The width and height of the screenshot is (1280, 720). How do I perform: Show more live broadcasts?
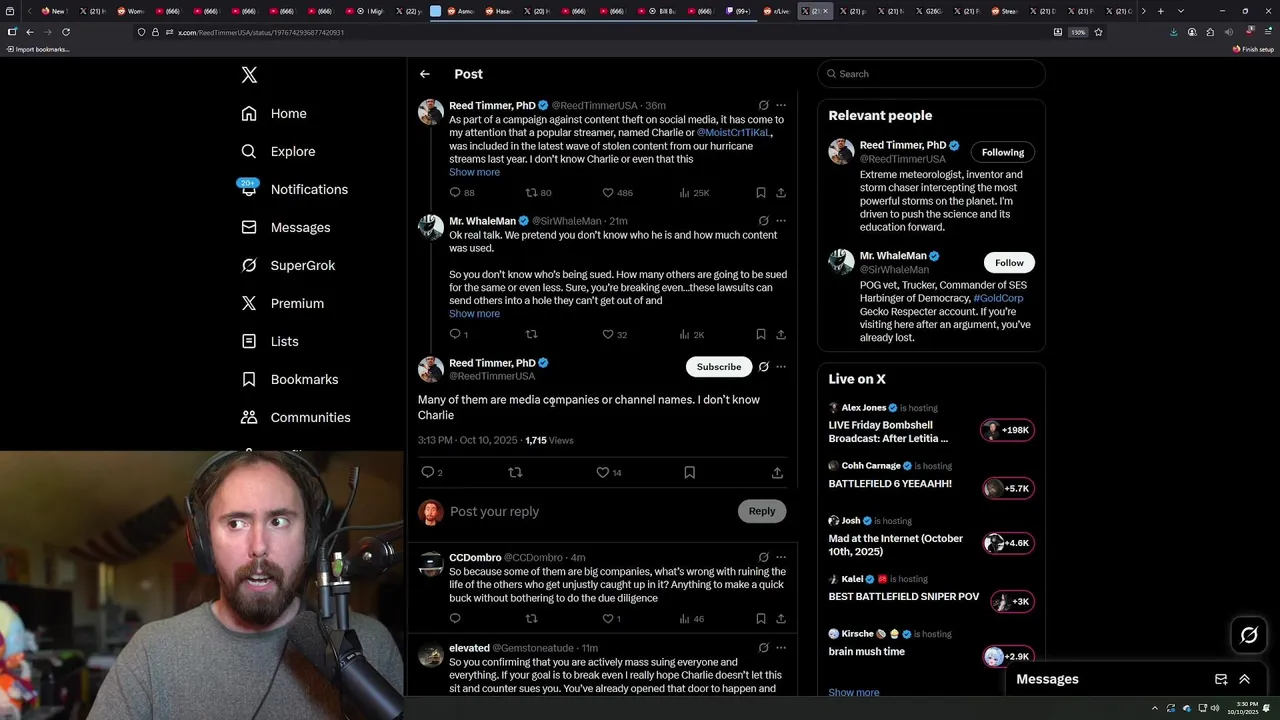(x=854, y=692)
